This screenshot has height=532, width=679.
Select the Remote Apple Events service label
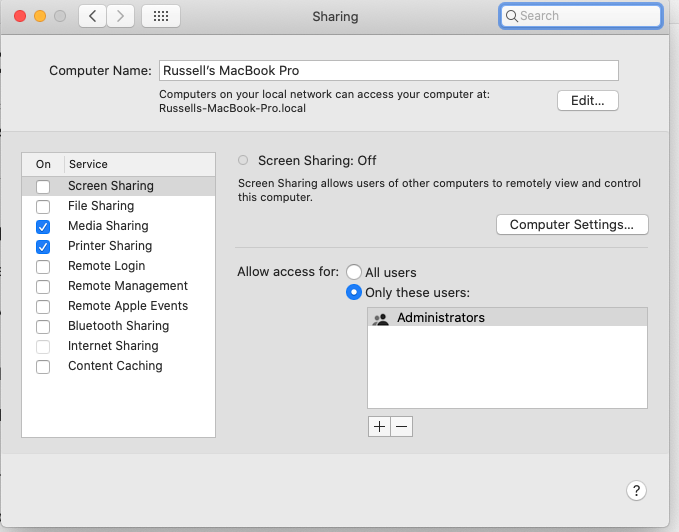coord(128,306)
